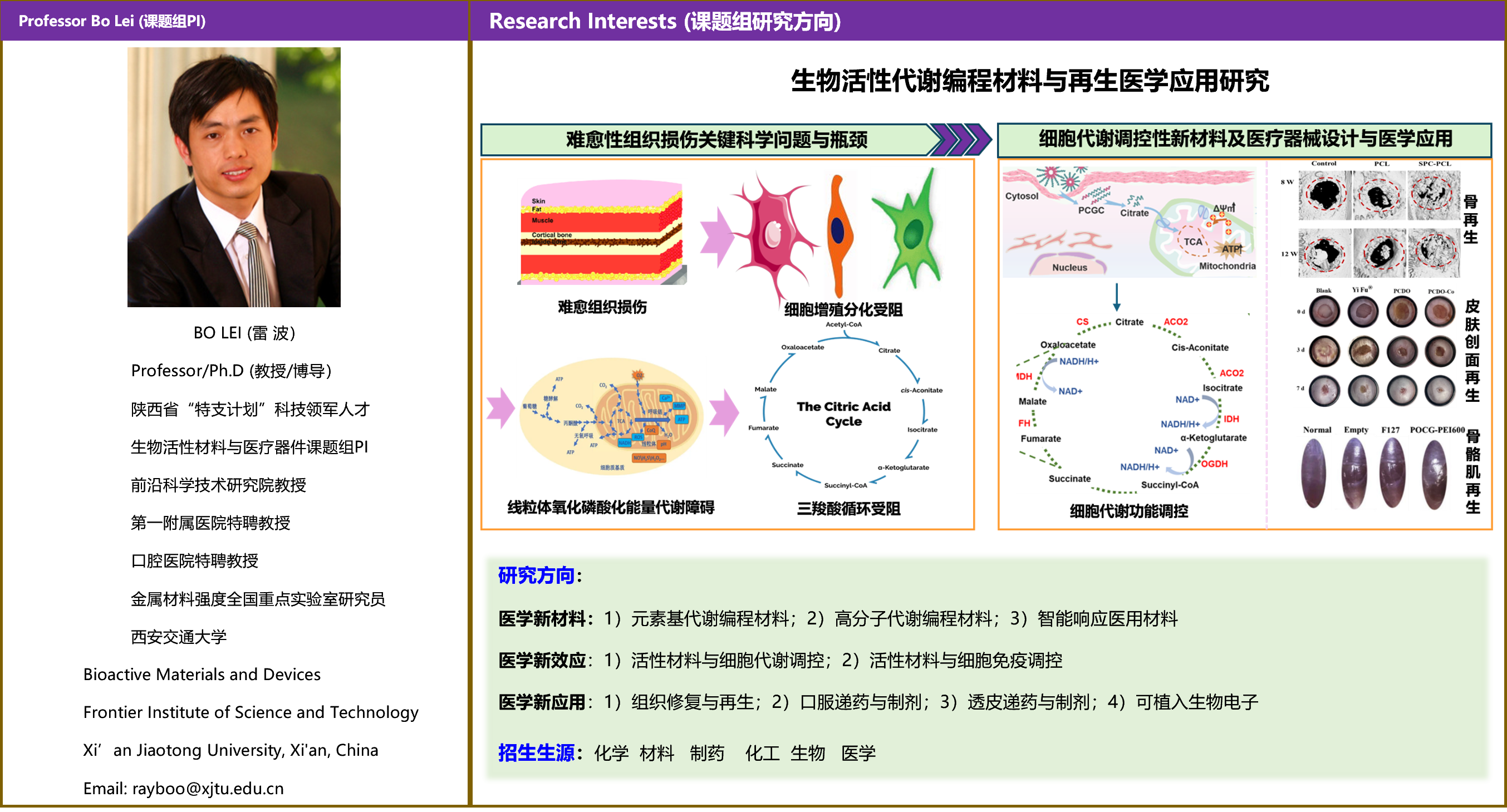Click the label 三羧酸循环受阻

pyautogui.click(x=848, y=509)
